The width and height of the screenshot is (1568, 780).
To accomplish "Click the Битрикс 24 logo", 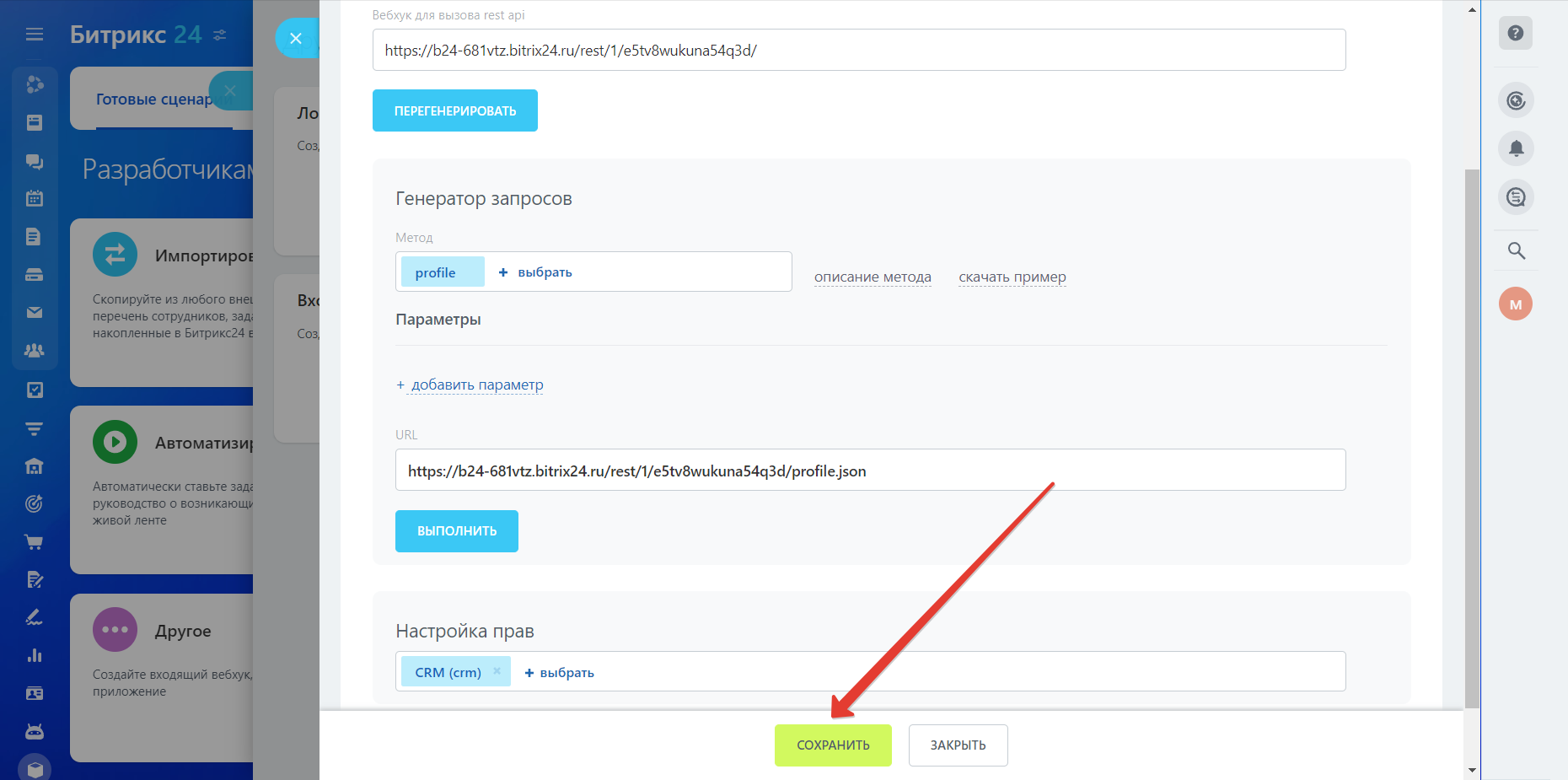I will pyautogui.click(x=136, y=35).
